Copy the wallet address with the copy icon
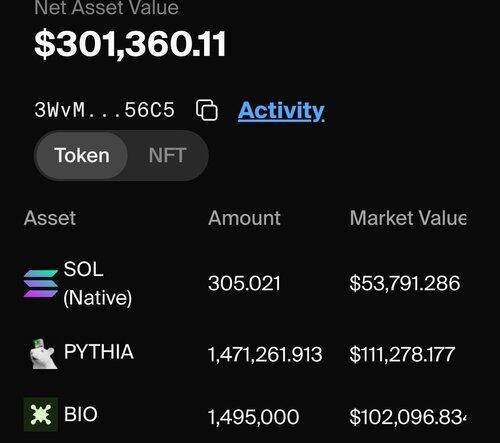Screen dimensions: 500x443 207,110
